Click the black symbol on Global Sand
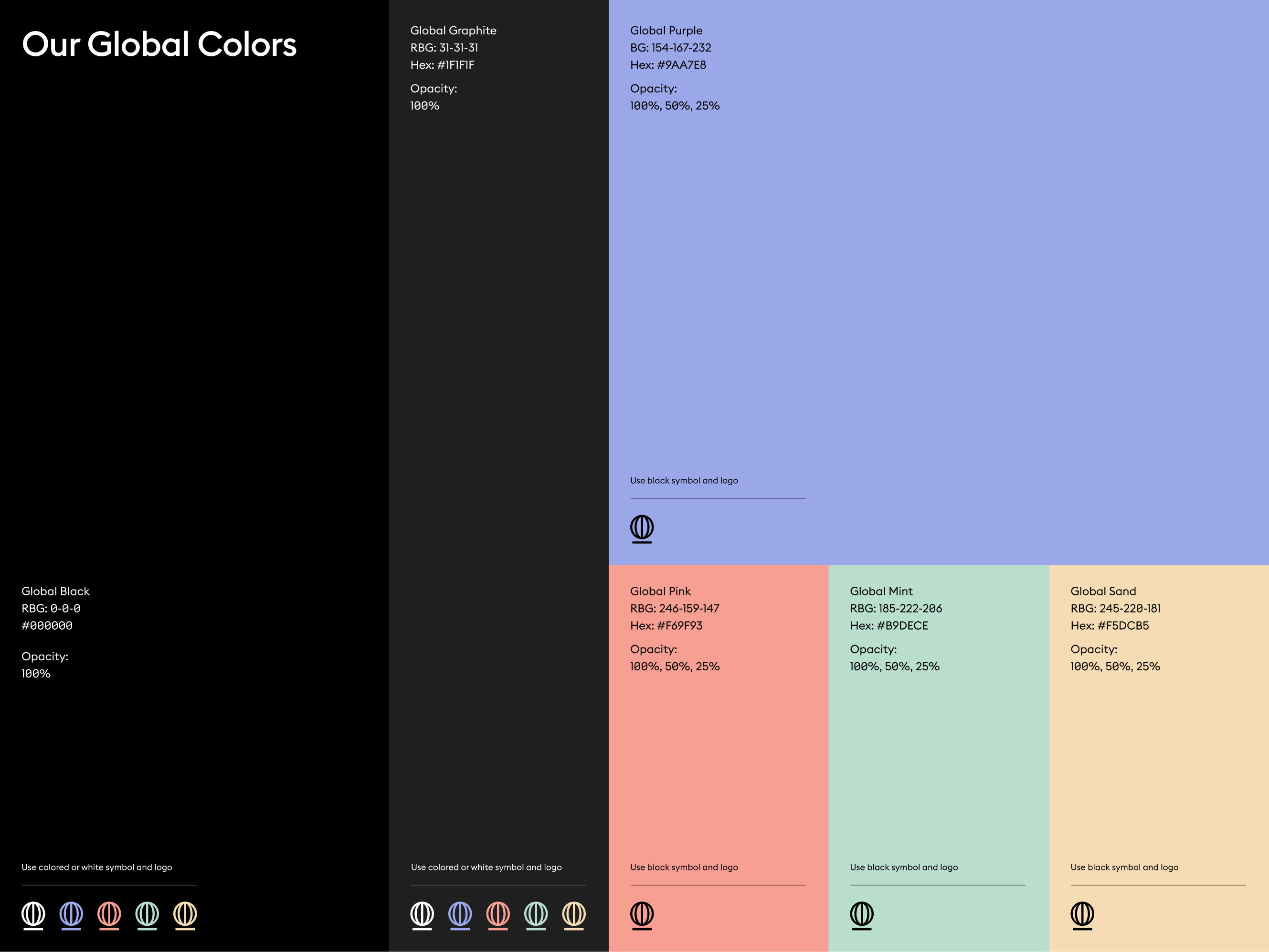The image size is (1269, 952). click(1082, 916)
